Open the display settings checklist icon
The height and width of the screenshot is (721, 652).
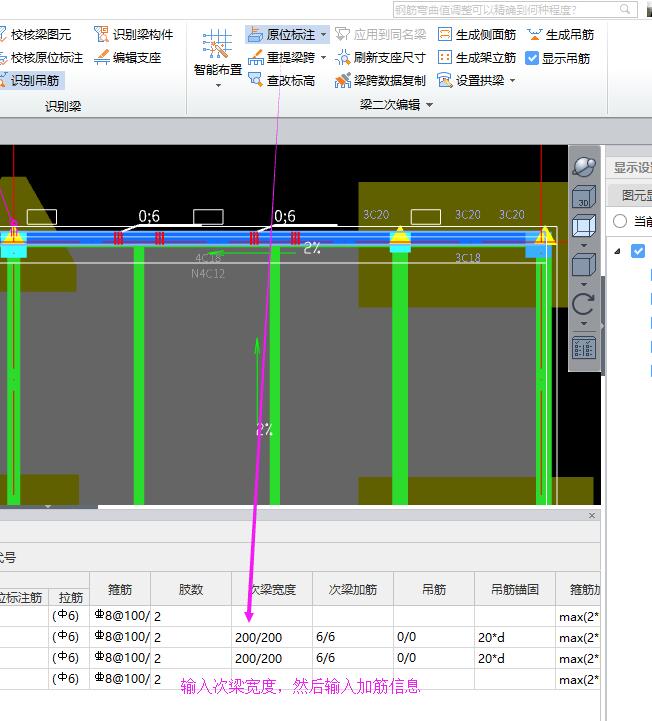(584, 347)
